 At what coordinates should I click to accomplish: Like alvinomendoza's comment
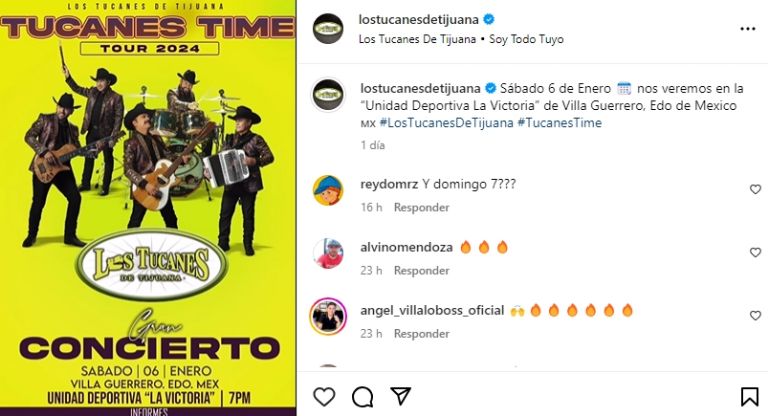click(755, 252)
